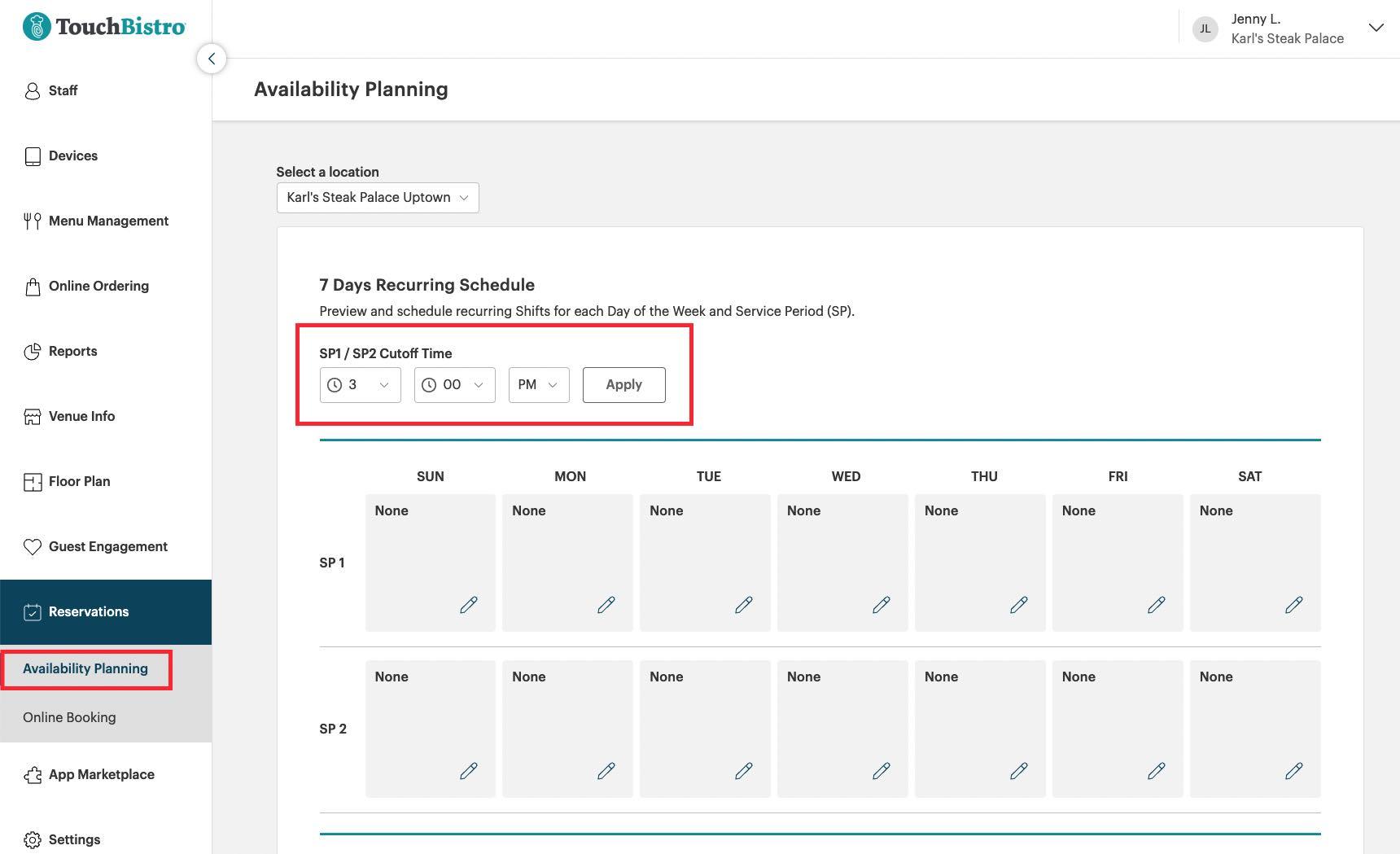Screen dimensions: 1400x854
Task: Select the Staff sidebar icon
Action: click(x=33, y=90)
